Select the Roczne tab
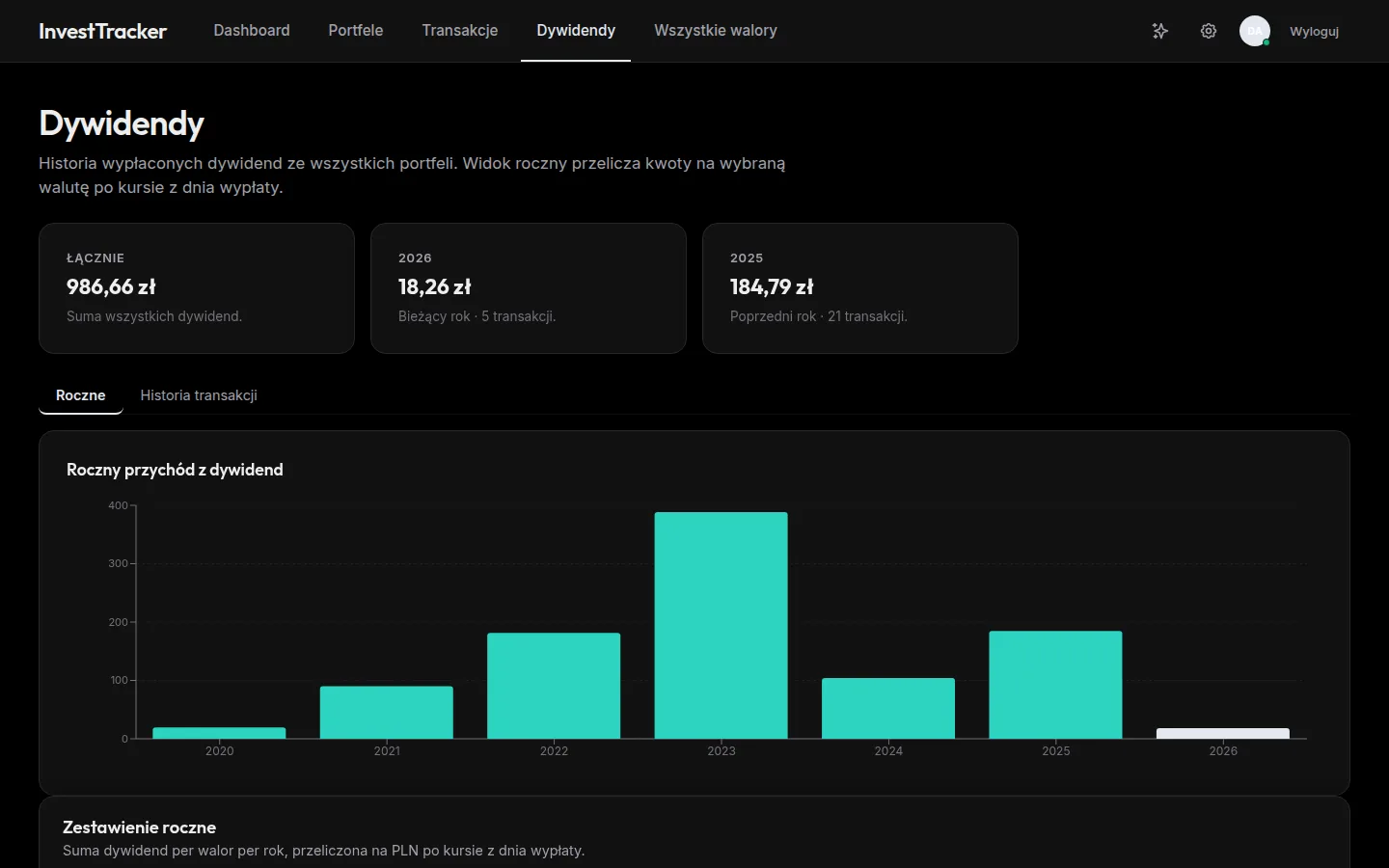Screen dimensions: 1389x868 point(81,395)
